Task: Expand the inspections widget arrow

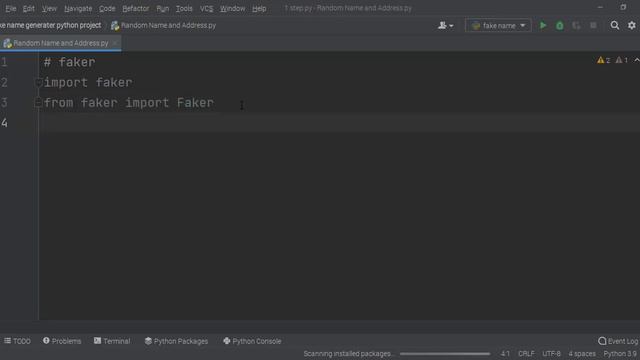Action: [x=636, y=60]
